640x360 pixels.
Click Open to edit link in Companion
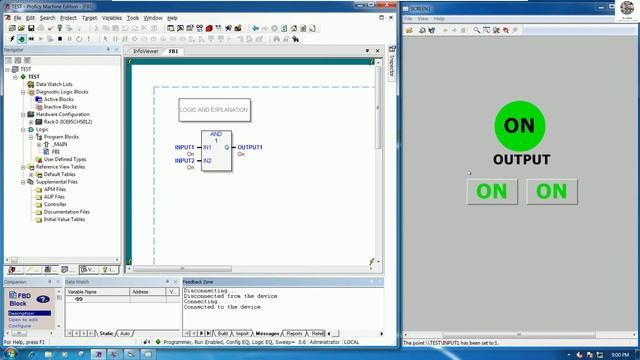[23, 320]
